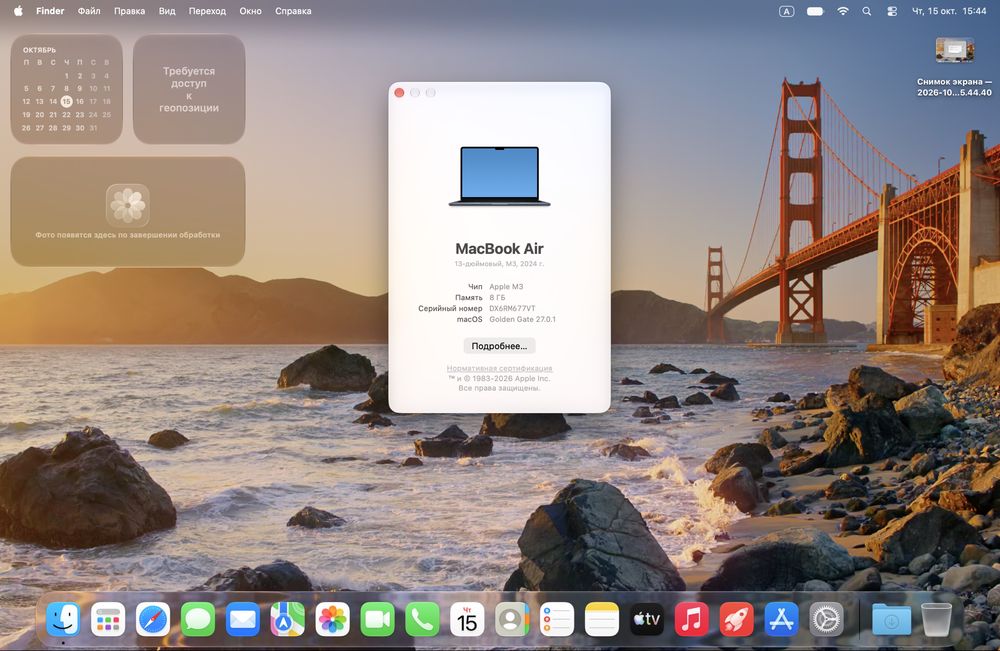Viewport: 1000px width, 651px height.
Task: Open Messages app in the Dock
Action: point(198,619)
